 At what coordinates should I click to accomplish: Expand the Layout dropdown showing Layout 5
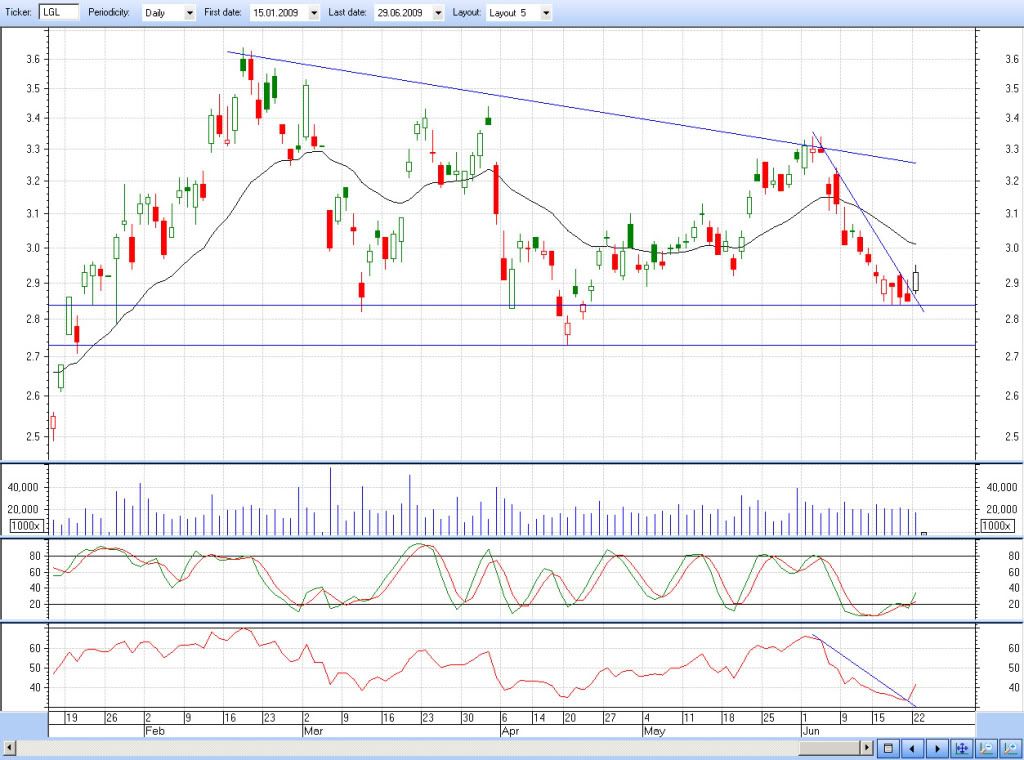pos(546,13)
